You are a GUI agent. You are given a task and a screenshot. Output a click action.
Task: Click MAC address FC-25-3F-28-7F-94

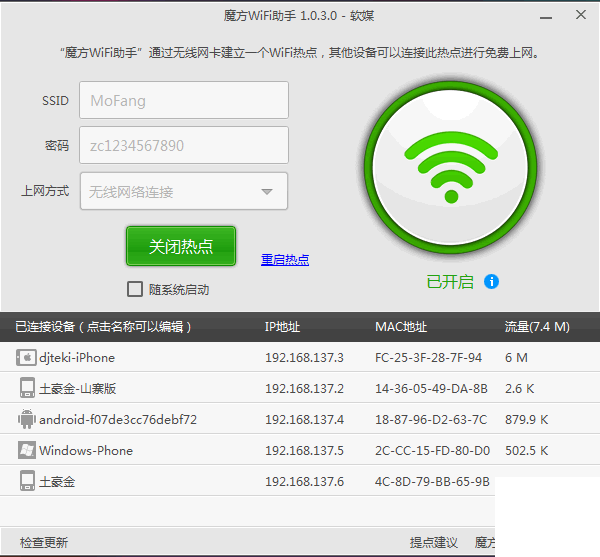tap(428, 357)
